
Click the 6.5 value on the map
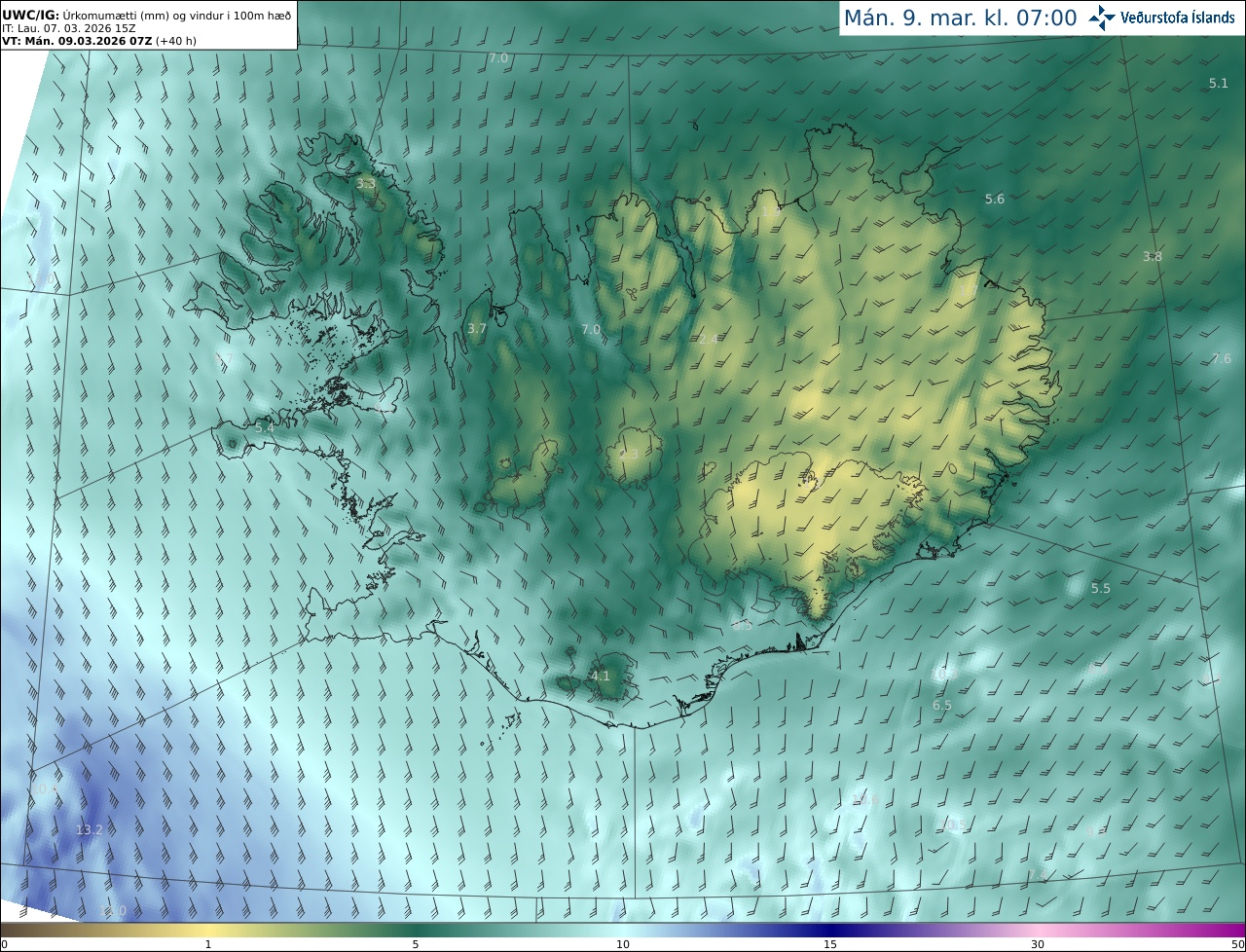pos(942,706)
